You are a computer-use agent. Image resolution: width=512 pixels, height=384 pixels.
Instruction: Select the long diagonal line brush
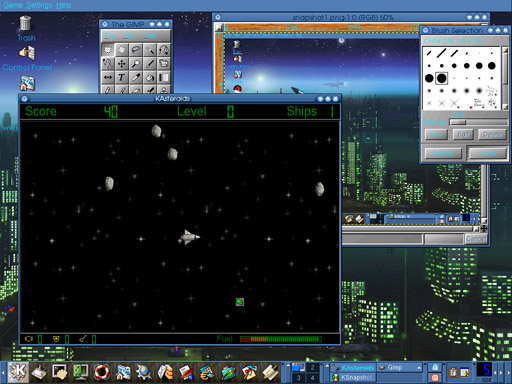point(441,53)
